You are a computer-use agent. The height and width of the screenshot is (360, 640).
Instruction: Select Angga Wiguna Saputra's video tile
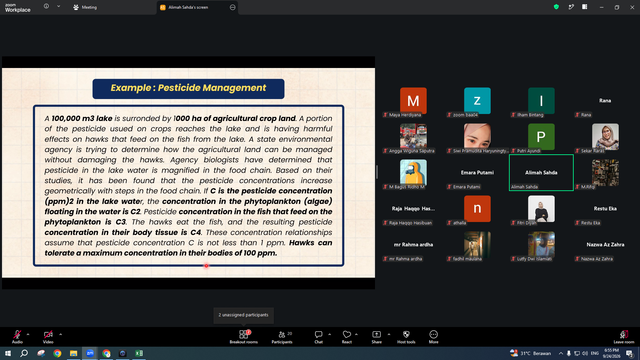click(x=413, y=138)
